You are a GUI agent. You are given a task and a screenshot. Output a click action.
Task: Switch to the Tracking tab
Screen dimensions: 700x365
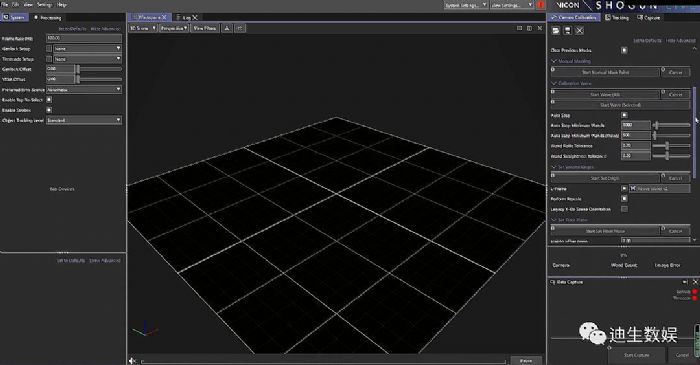point(617,17)
